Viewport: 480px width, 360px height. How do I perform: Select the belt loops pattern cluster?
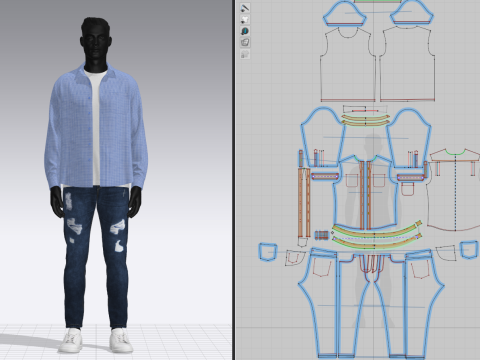322,235
